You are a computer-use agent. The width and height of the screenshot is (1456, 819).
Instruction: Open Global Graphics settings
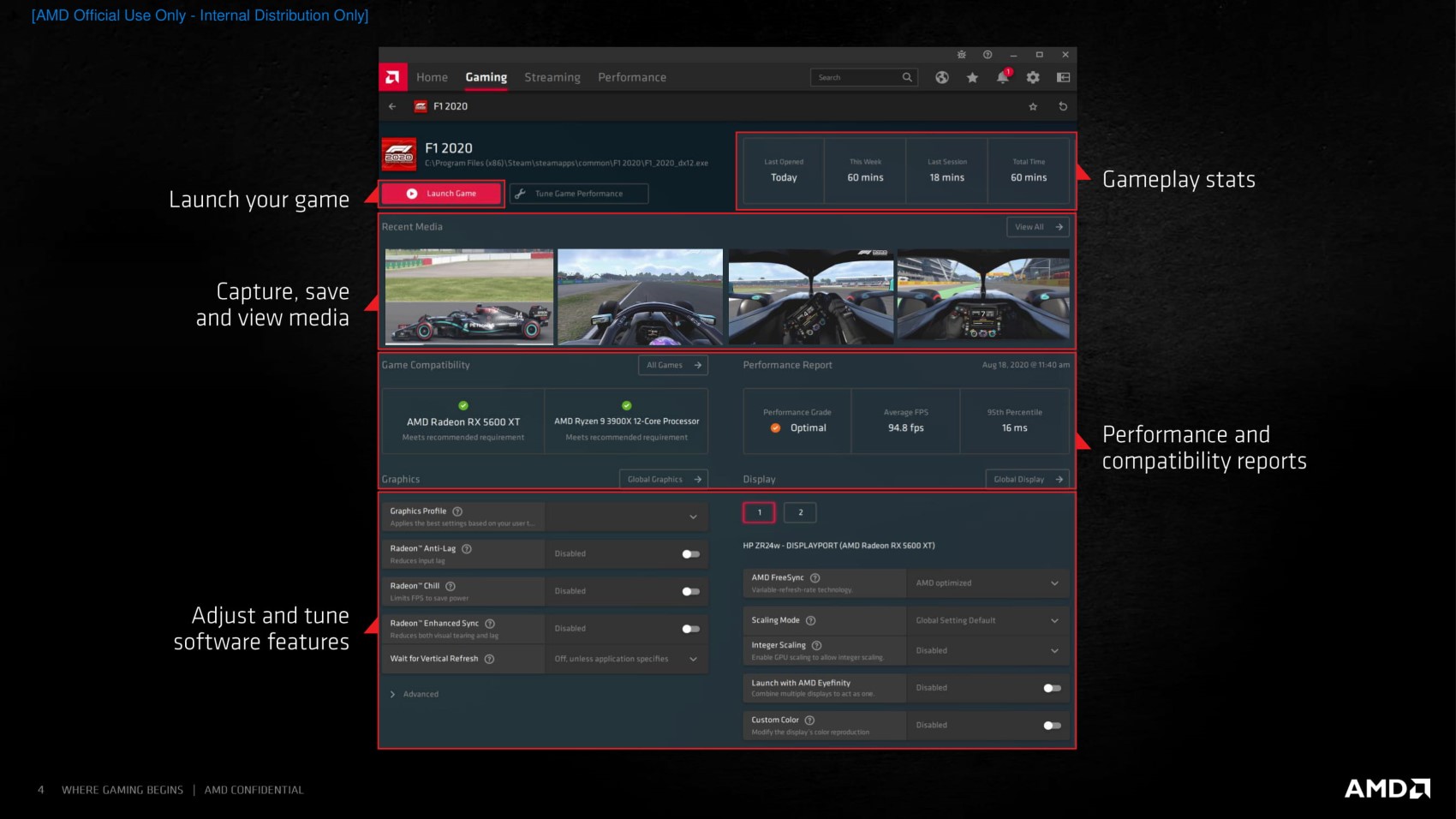(x=664, y=480)
